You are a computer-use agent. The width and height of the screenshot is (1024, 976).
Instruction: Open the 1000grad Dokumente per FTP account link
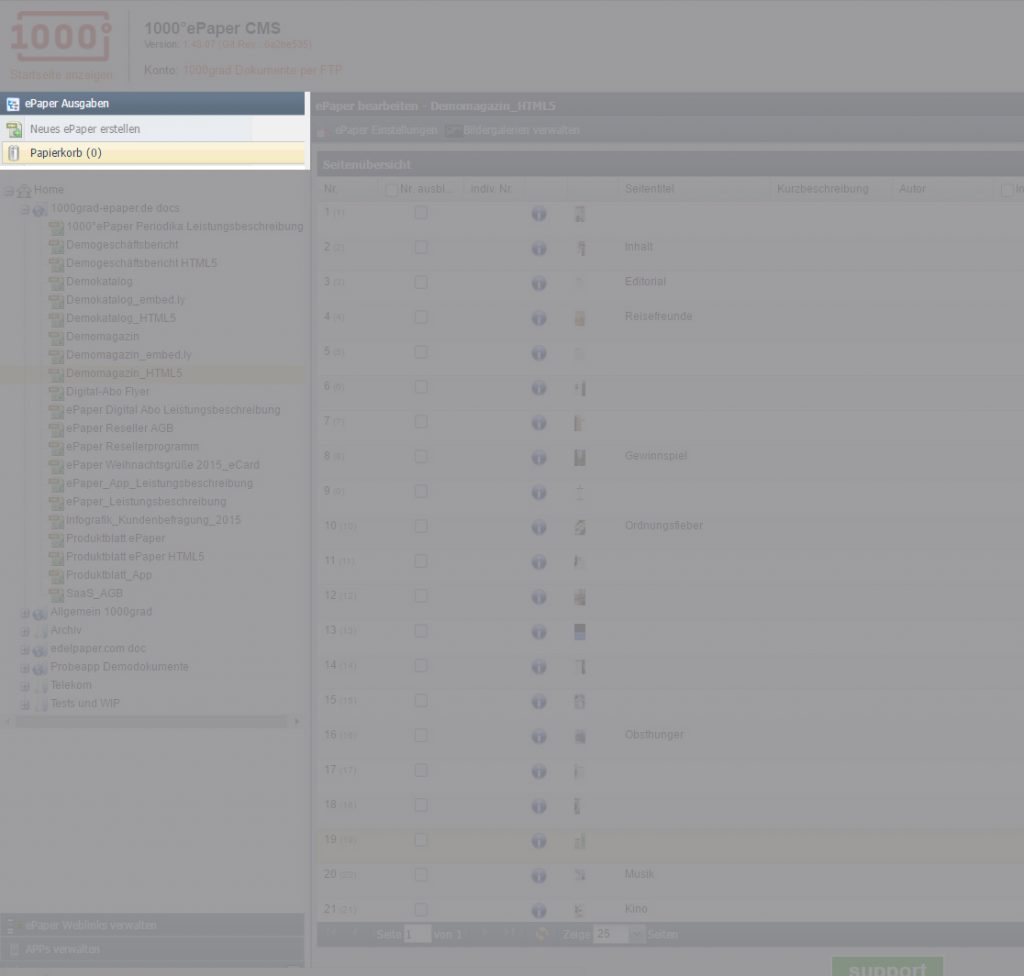point(263,70)
